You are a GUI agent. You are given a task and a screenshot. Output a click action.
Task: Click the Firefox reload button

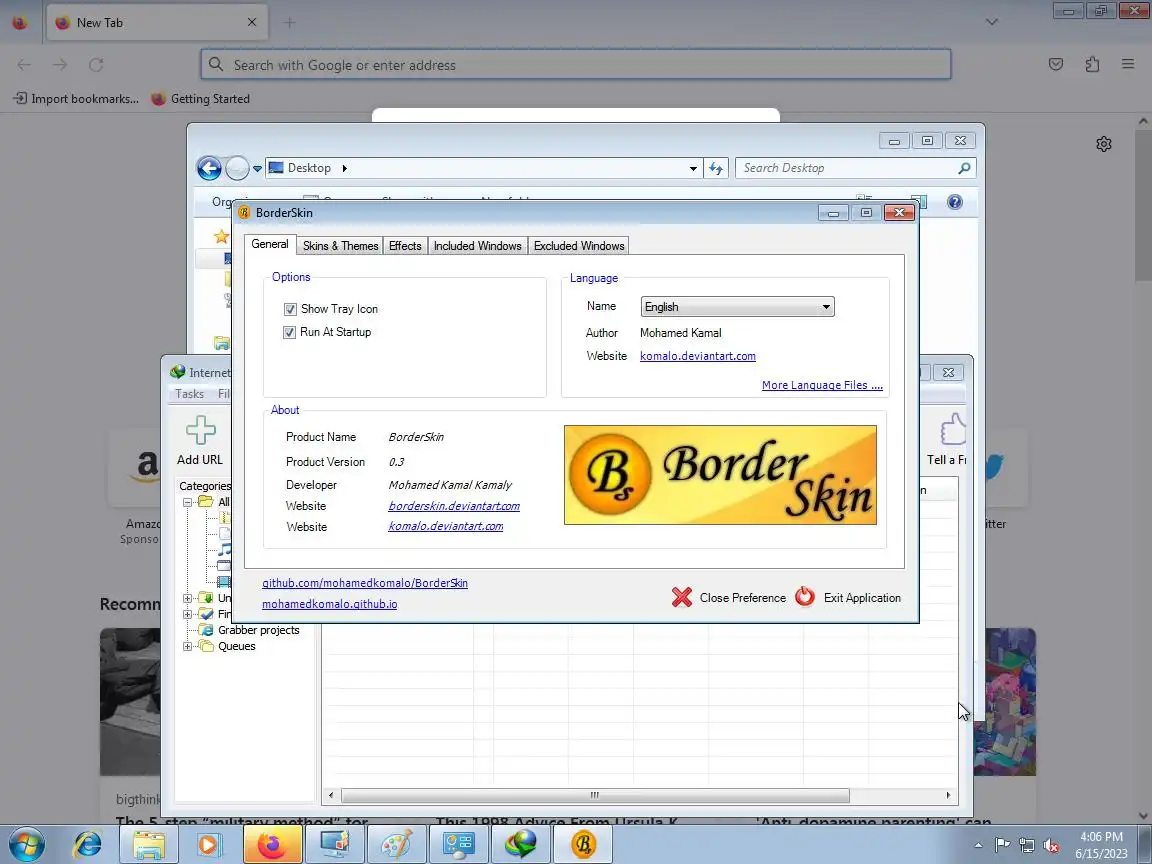(96, 65)
